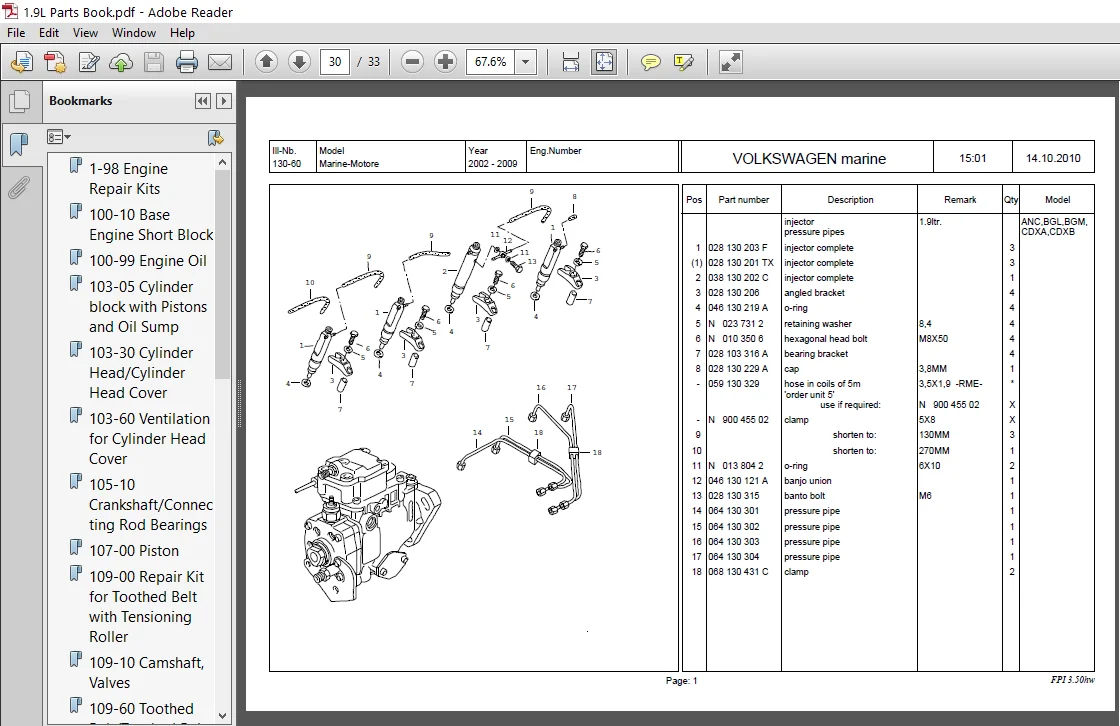Screen dimensions: 1120x726
Task: Open bookmark 109-00 Repair Kit for Toothed Belt
Action: point(146,607)
